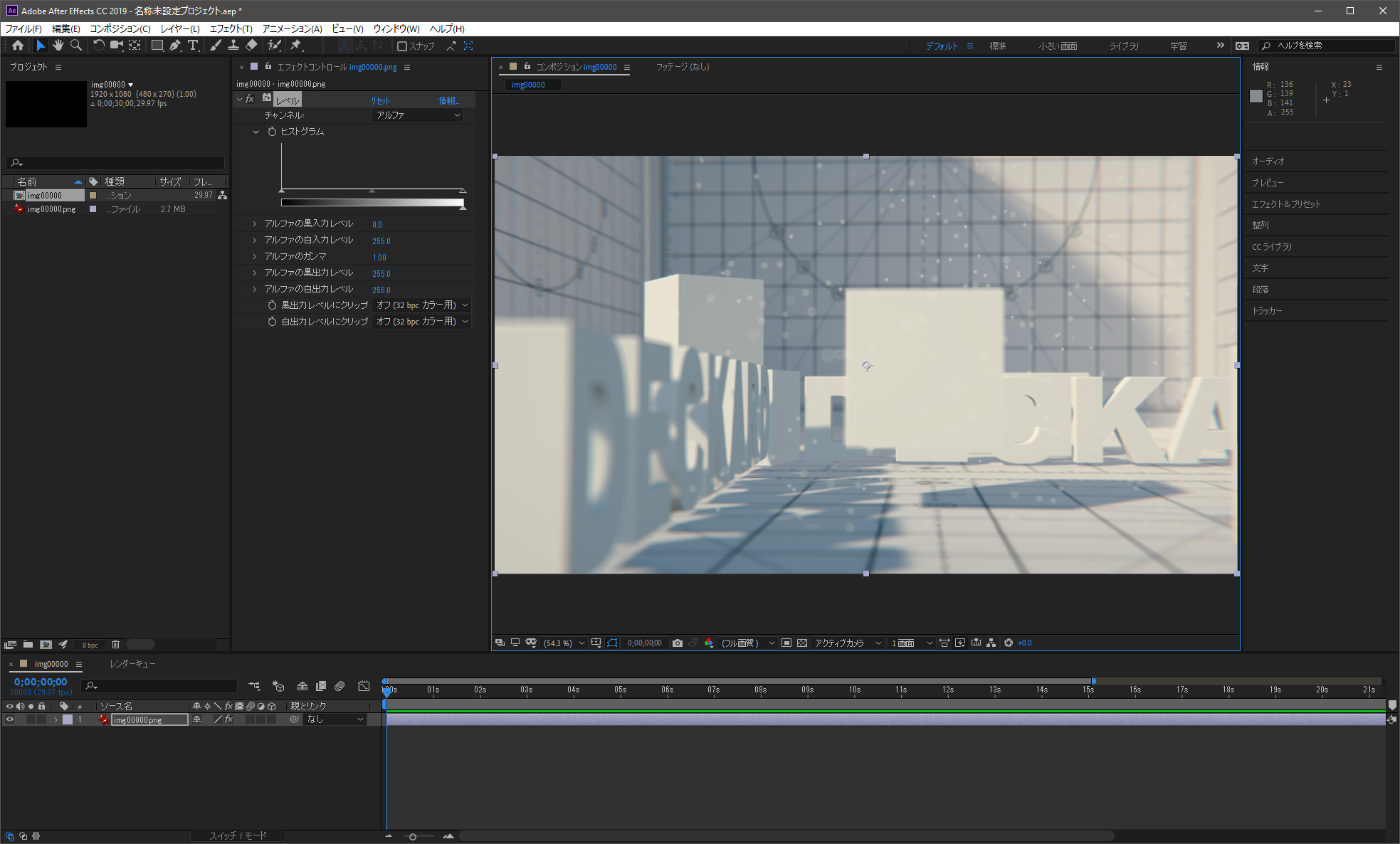Open the channel dropdown set to アルファ
Image resolution: width=1400 pixels, height=844 pixels.
point(418,115)
